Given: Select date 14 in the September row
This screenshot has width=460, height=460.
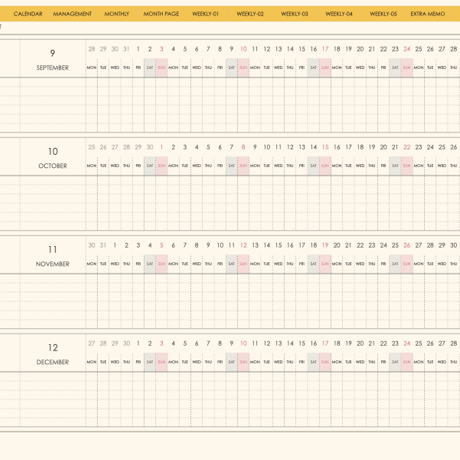Looking at the screenshot, I should coord(290,49).
